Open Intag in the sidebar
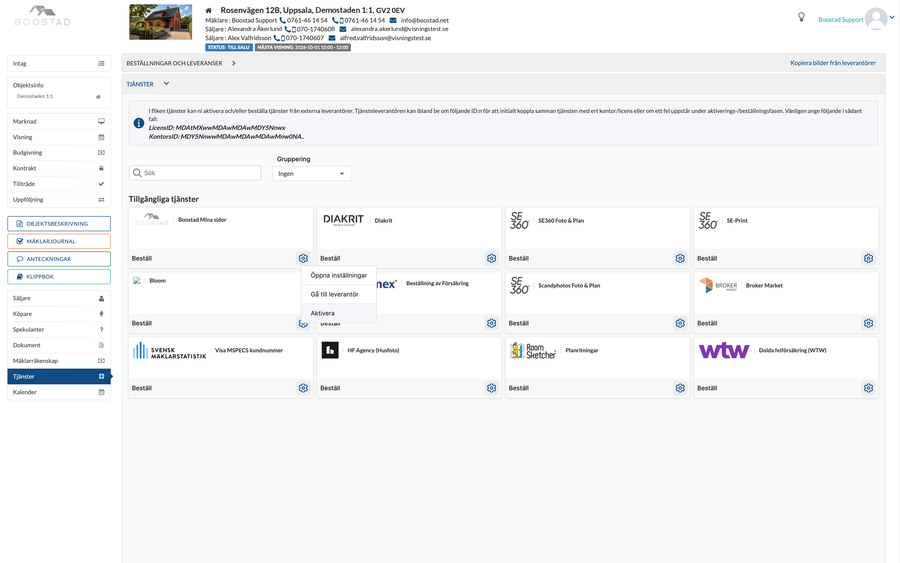 tap(59, 64)
